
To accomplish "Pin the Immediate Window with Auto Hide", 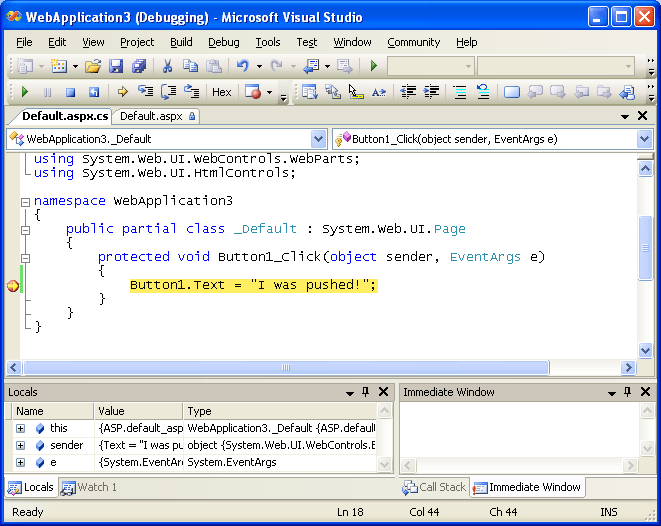I will [x=628, y=392].
